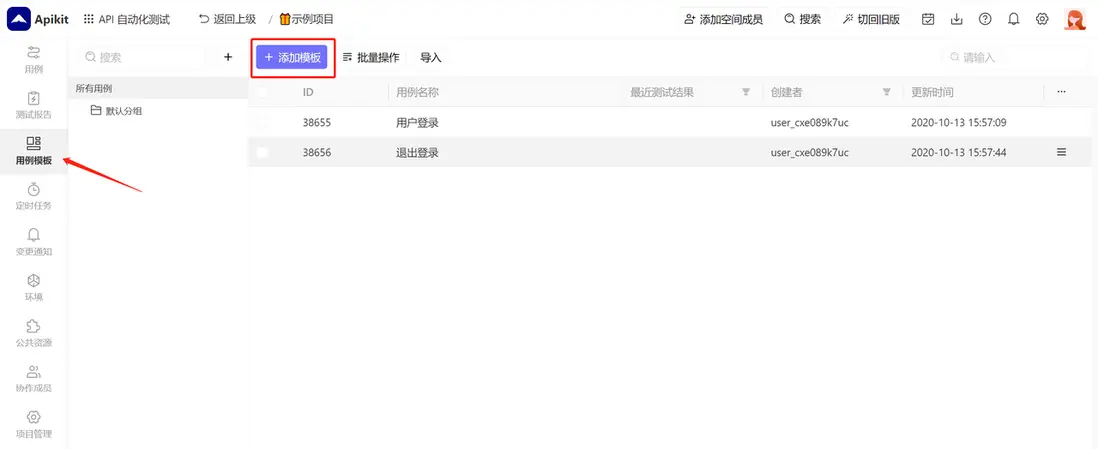
Task: Click the download icon in top bar
Action: tap(957, 19)
